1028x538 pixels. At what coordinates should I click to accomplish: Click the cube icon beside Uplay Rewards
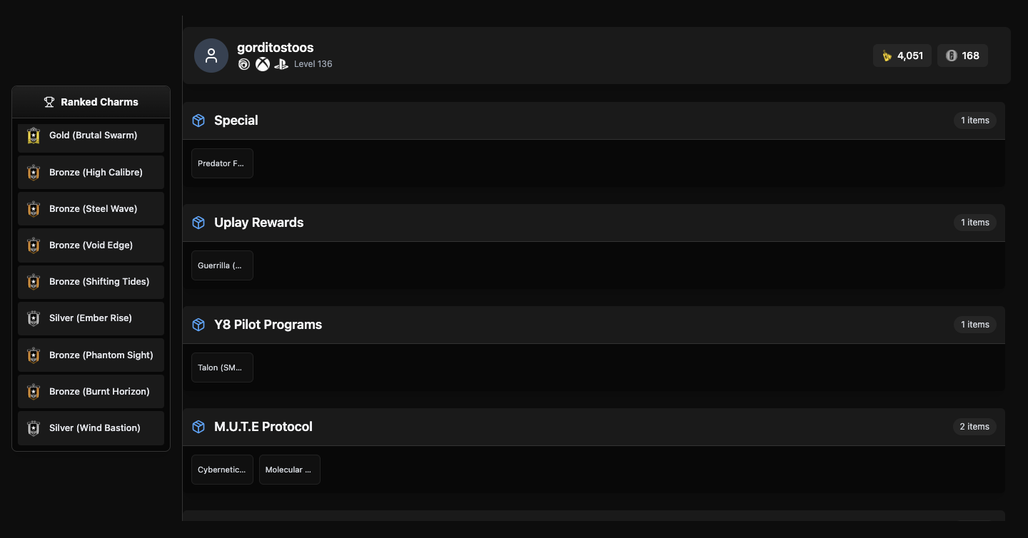click(x=199, y=223)
